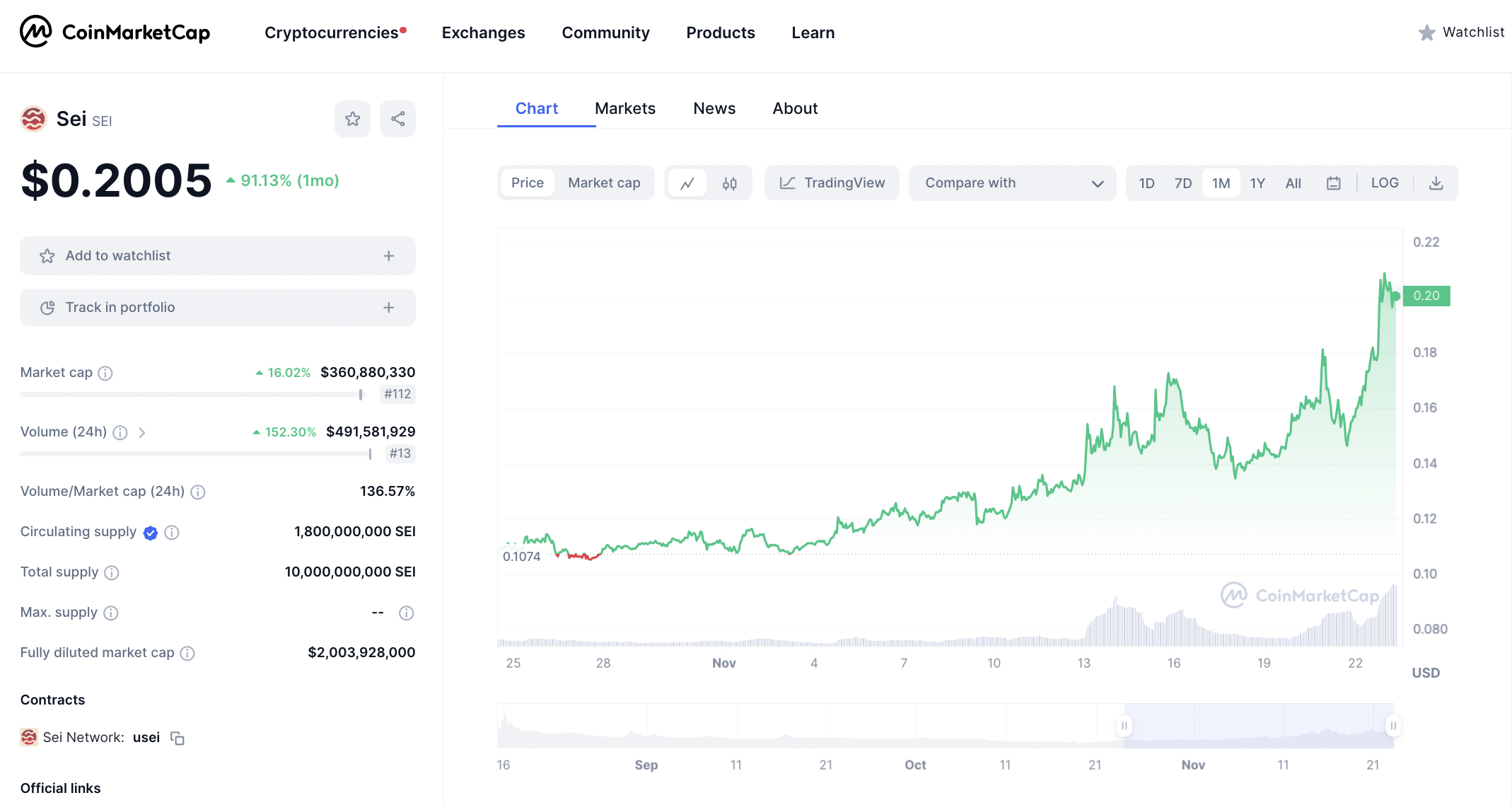
Task: Open Total supply info icon
Action: click(112, 572)
